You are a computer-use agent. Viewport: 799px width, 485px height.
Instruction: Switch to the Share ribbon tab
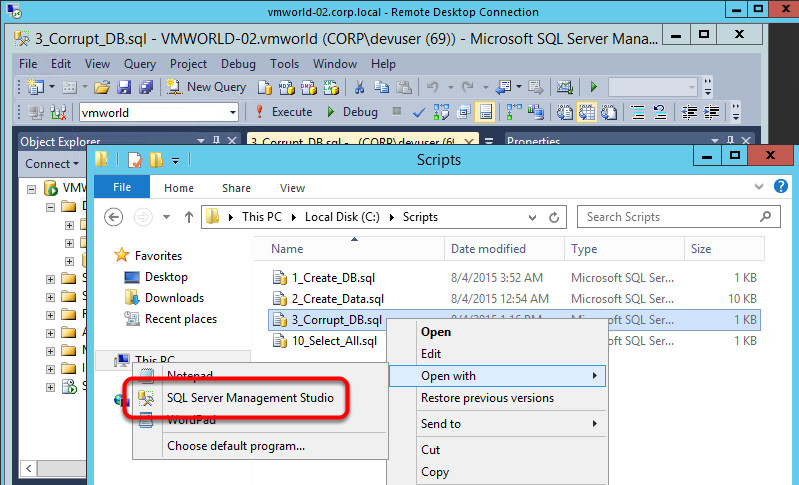[x=236, y=188]
